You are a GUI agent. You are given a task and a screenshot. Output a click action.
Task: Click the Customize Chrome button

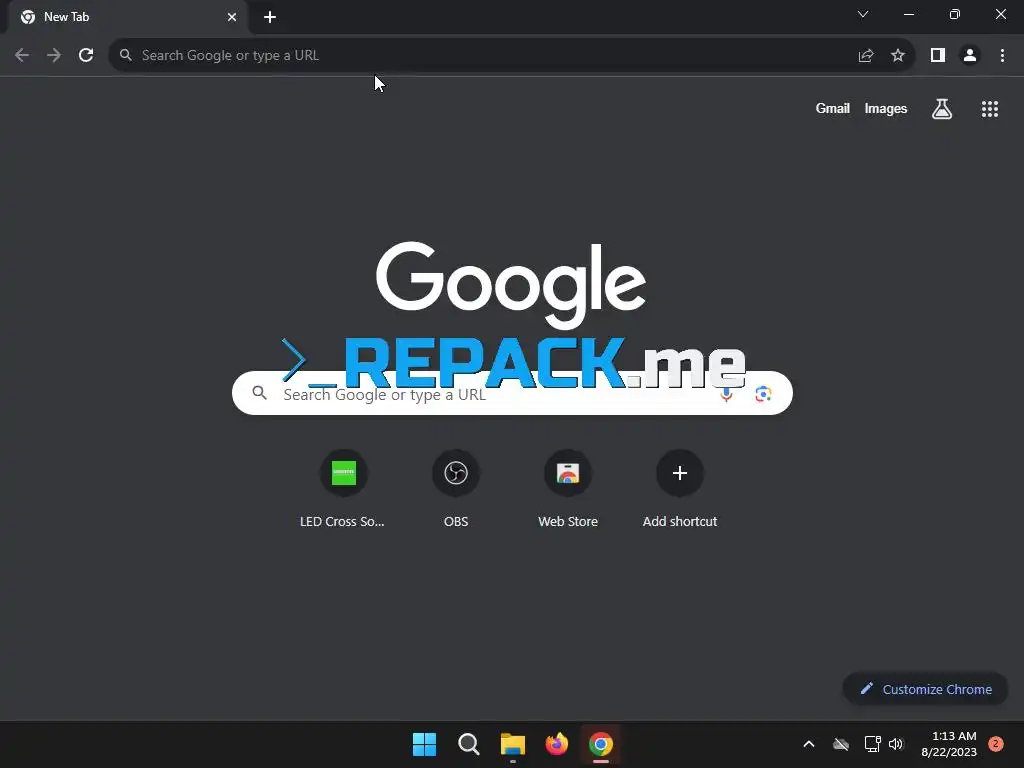click(x=925, y=689)
